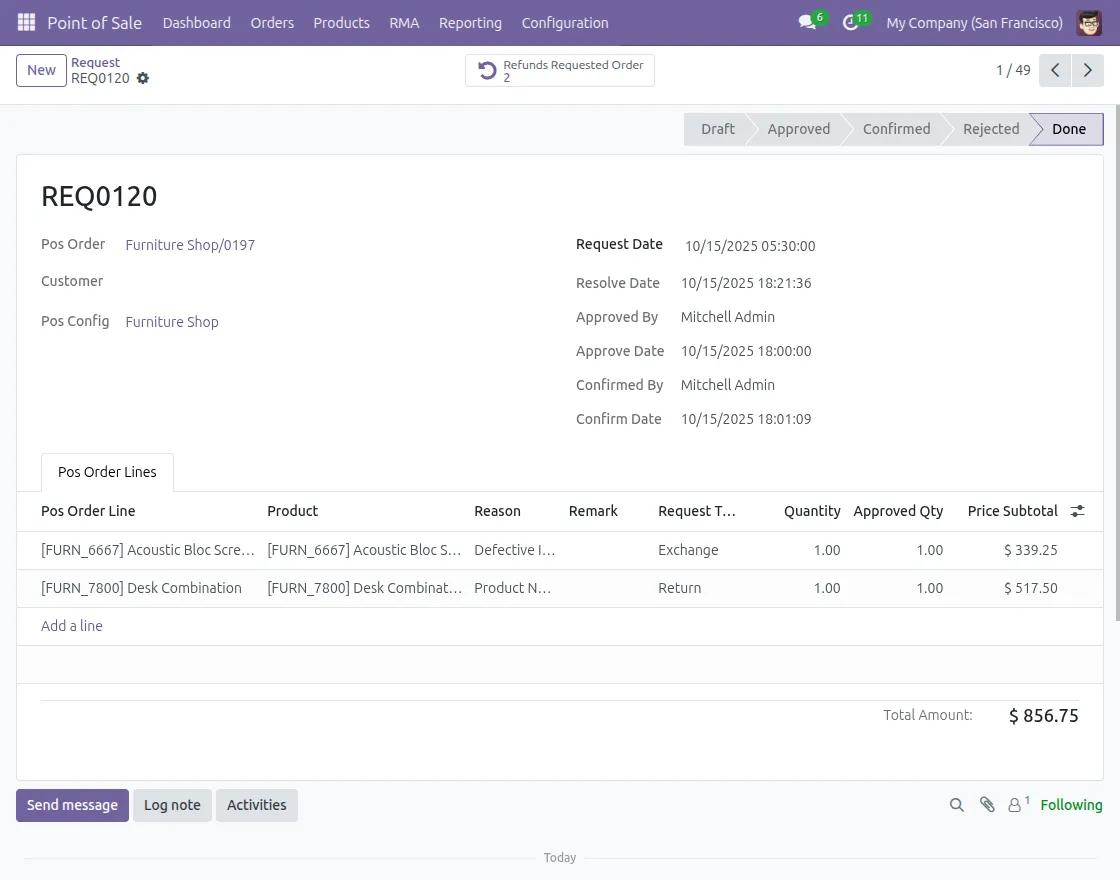Click the paperclip attachments icon
This screenshot has height=880, width=1120.
[987, 805]
